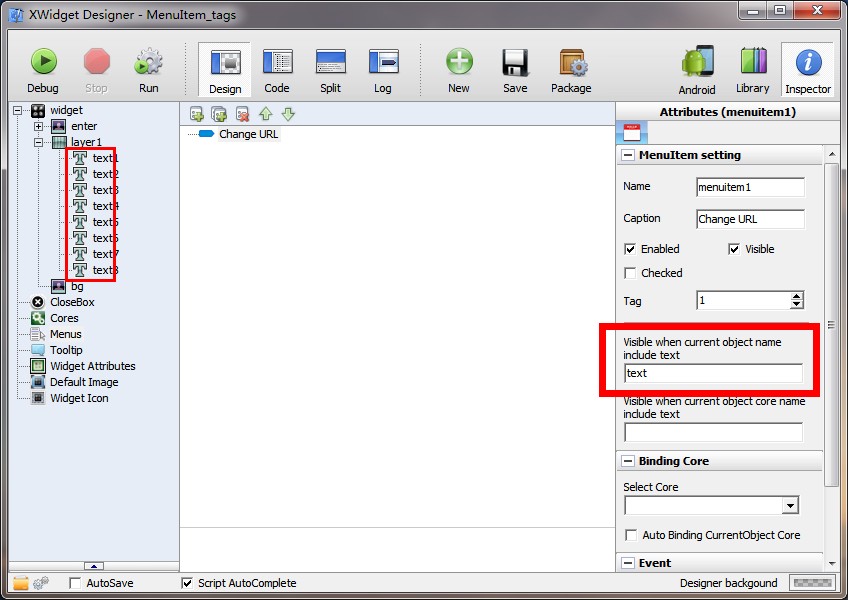
Task: Collapse the tree panel bottom arrow
Action: [x=94, y=566]
